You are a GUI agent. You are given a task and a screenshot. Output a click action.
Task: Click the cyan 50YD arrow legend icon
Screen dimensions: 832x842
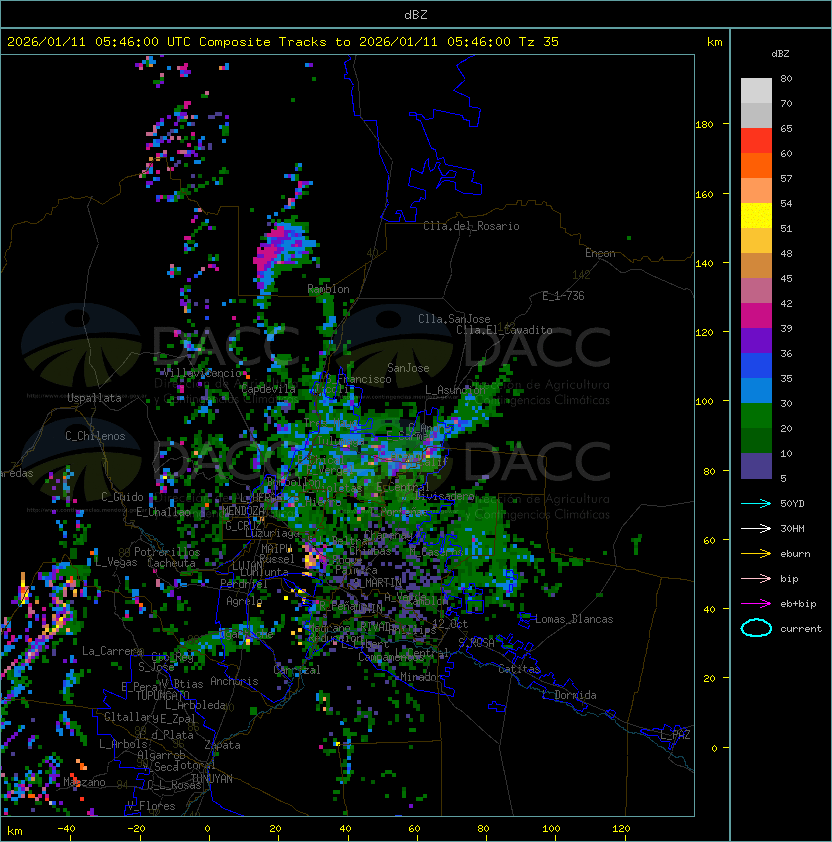point(756,504)
